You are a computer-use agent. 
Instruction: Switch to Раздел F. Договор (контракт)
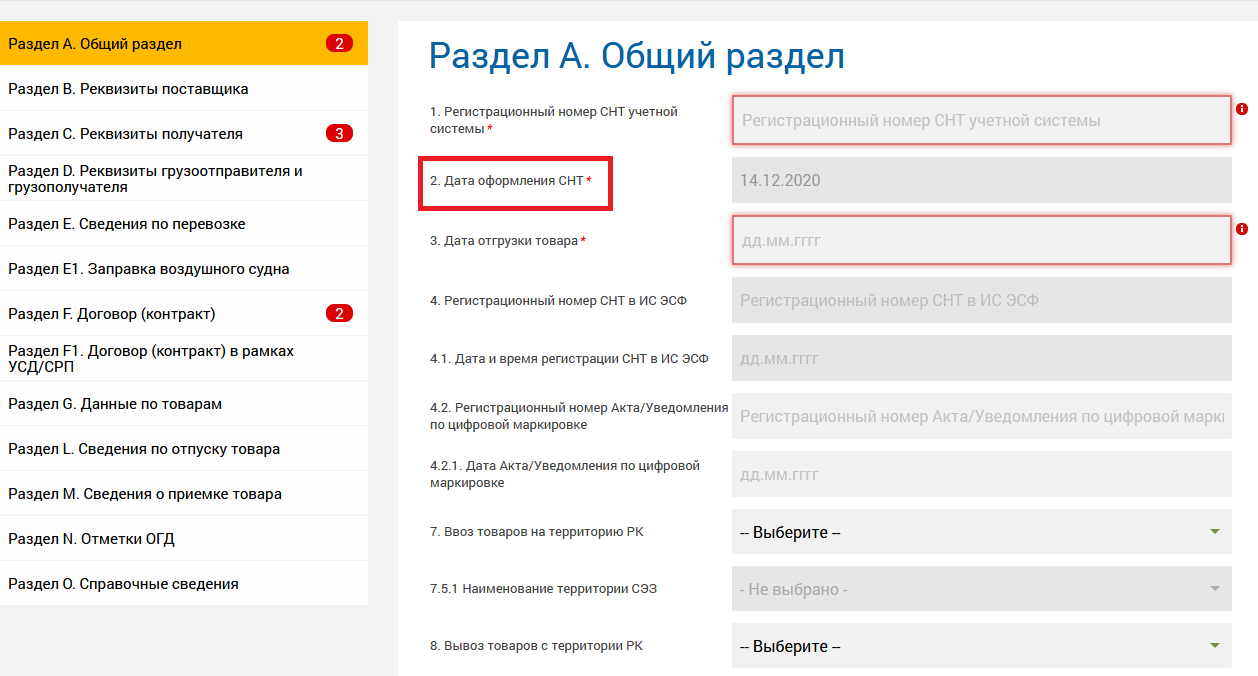tap(184, 314)
